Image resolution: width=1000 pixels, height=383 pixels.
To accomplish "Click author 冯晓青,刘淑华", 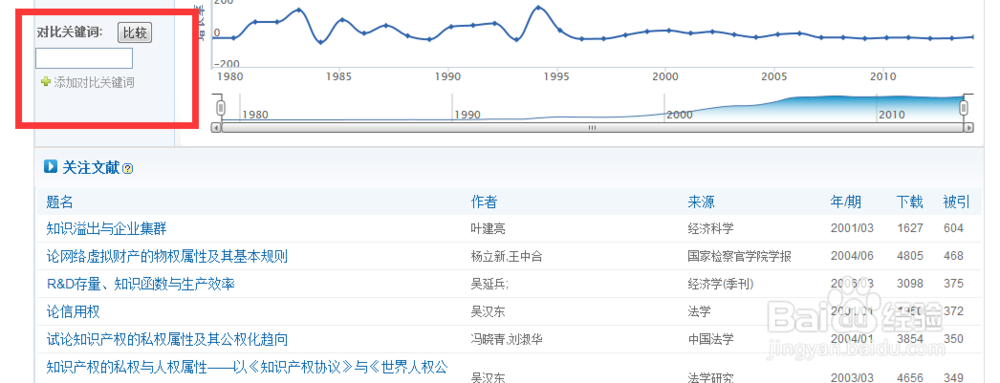I will [x=506, y=340].
